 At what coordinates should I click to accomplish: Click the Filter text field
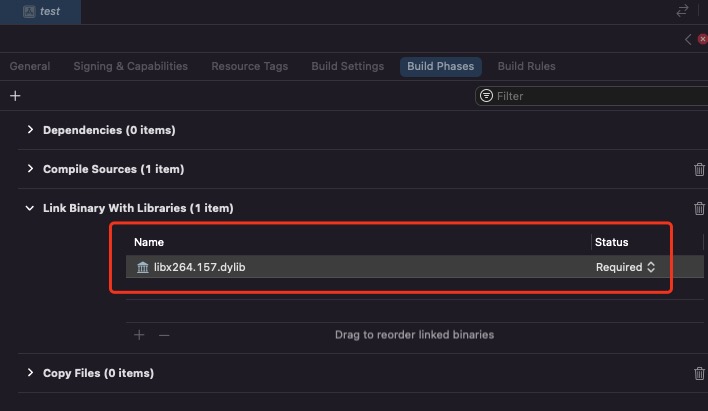pyautogui.click(x=590, y=96)
